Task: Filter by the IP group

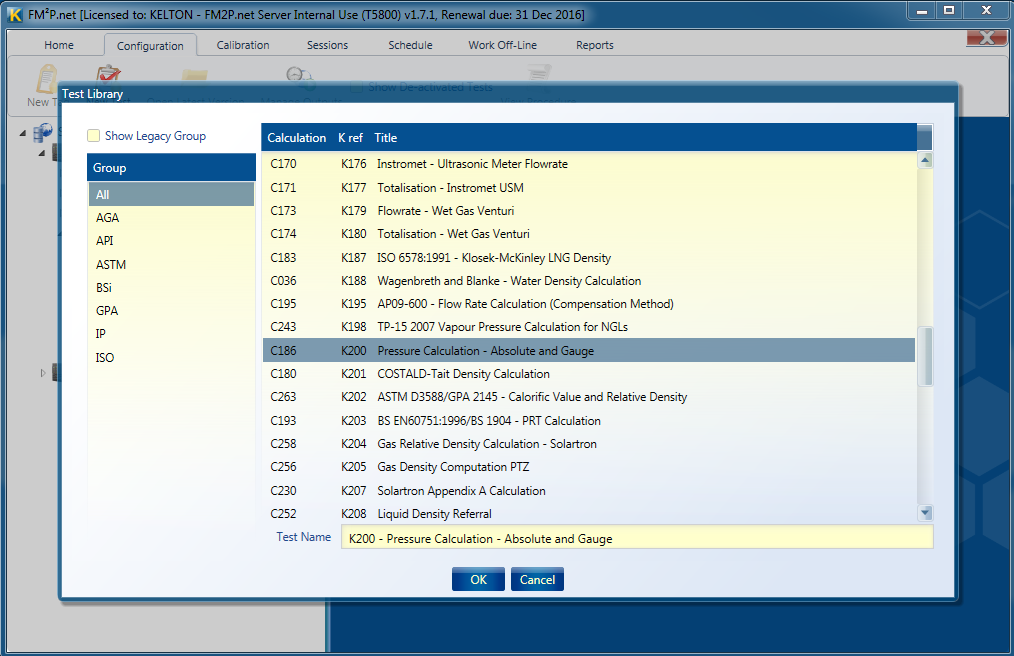Action: tap(171, 334)
